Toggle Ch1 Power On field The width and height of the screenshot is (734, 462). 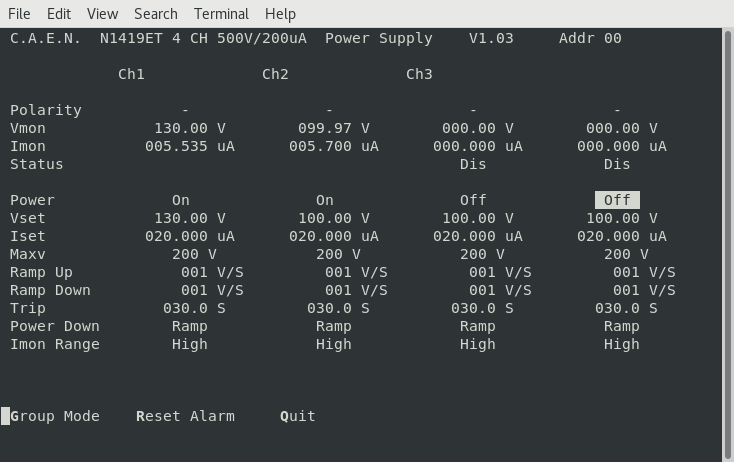coord(181,200)
